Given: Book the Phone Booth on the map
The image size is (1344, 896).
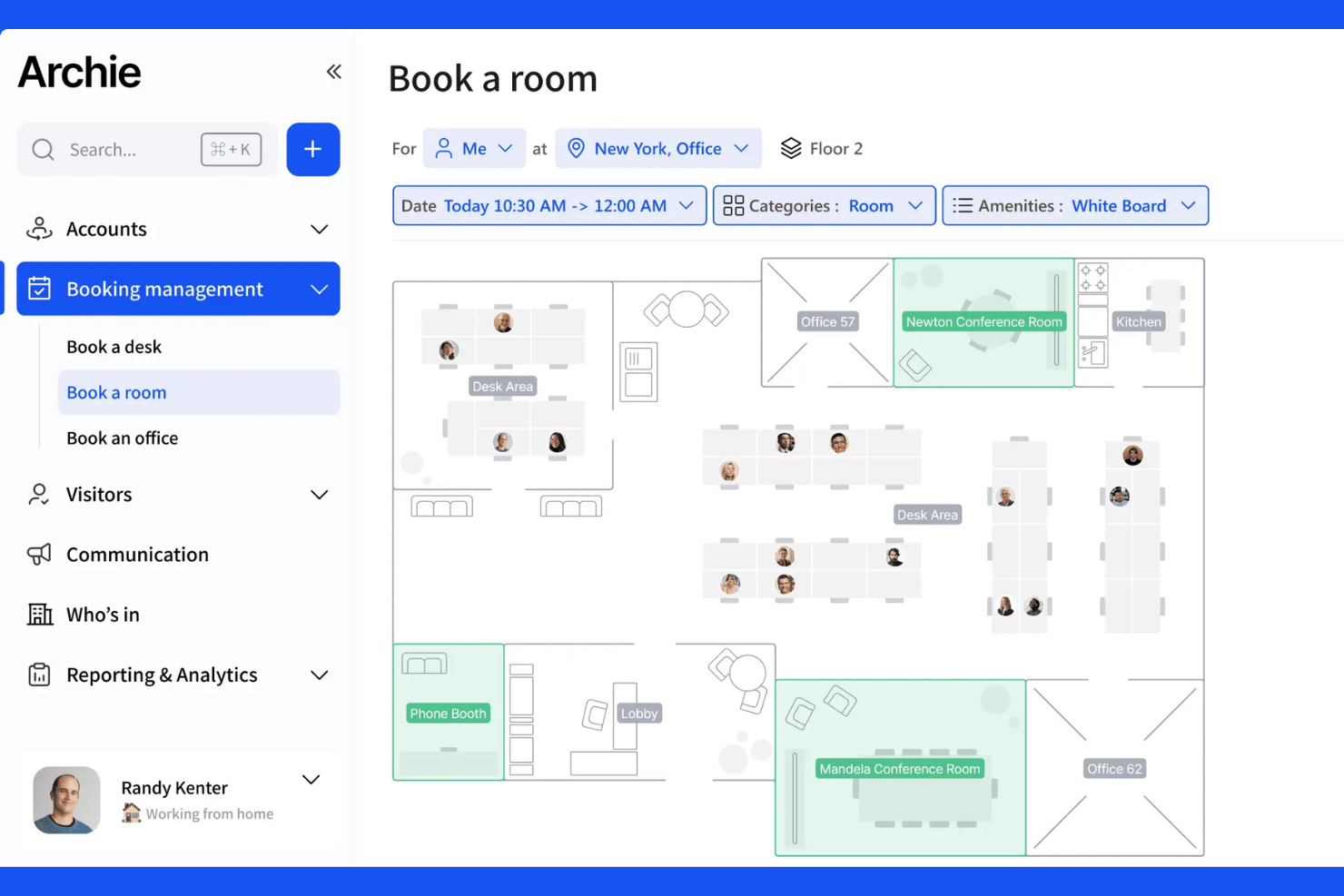Looking at the screenshot, I should 448,713.
